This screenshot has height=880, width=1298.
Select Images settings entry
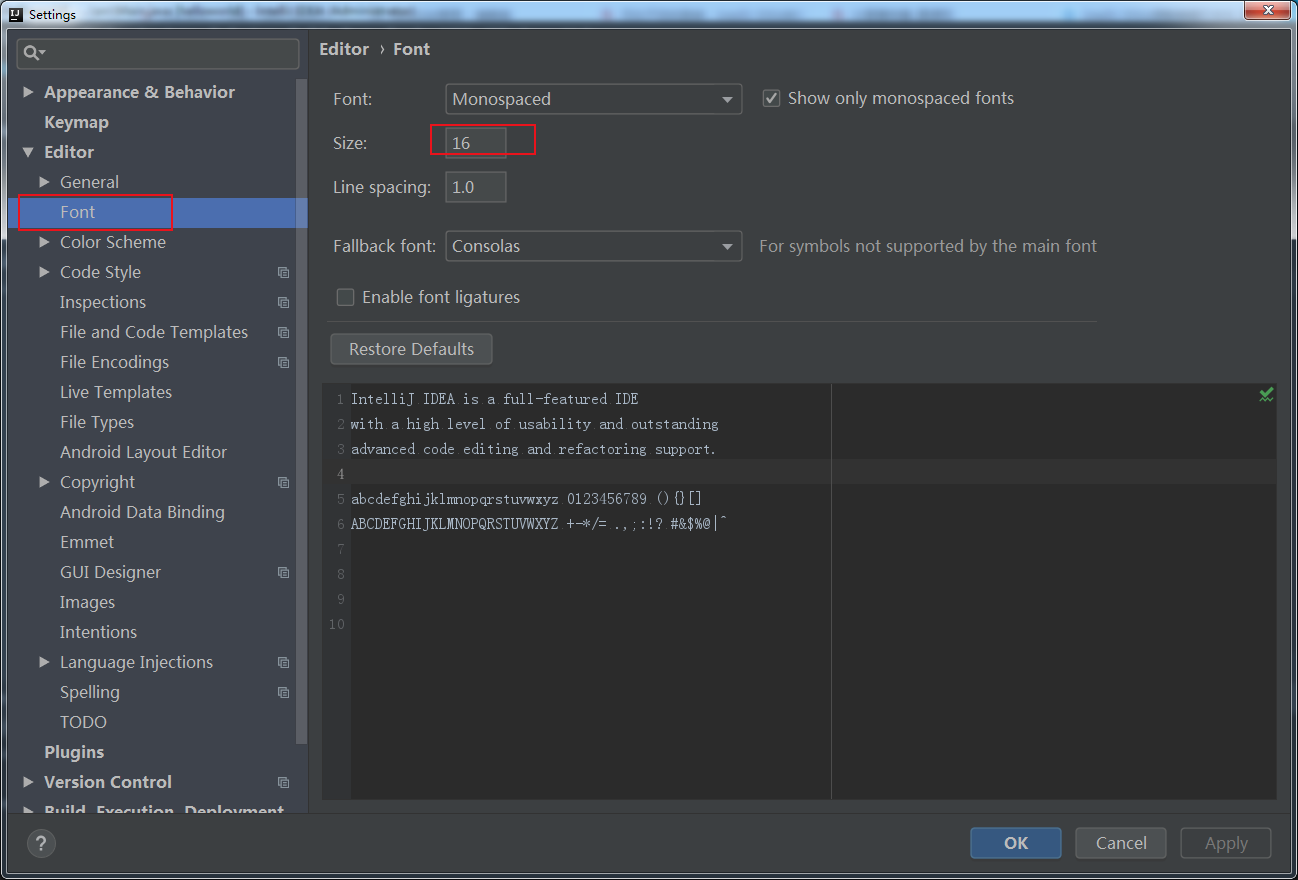pos(87,602)
